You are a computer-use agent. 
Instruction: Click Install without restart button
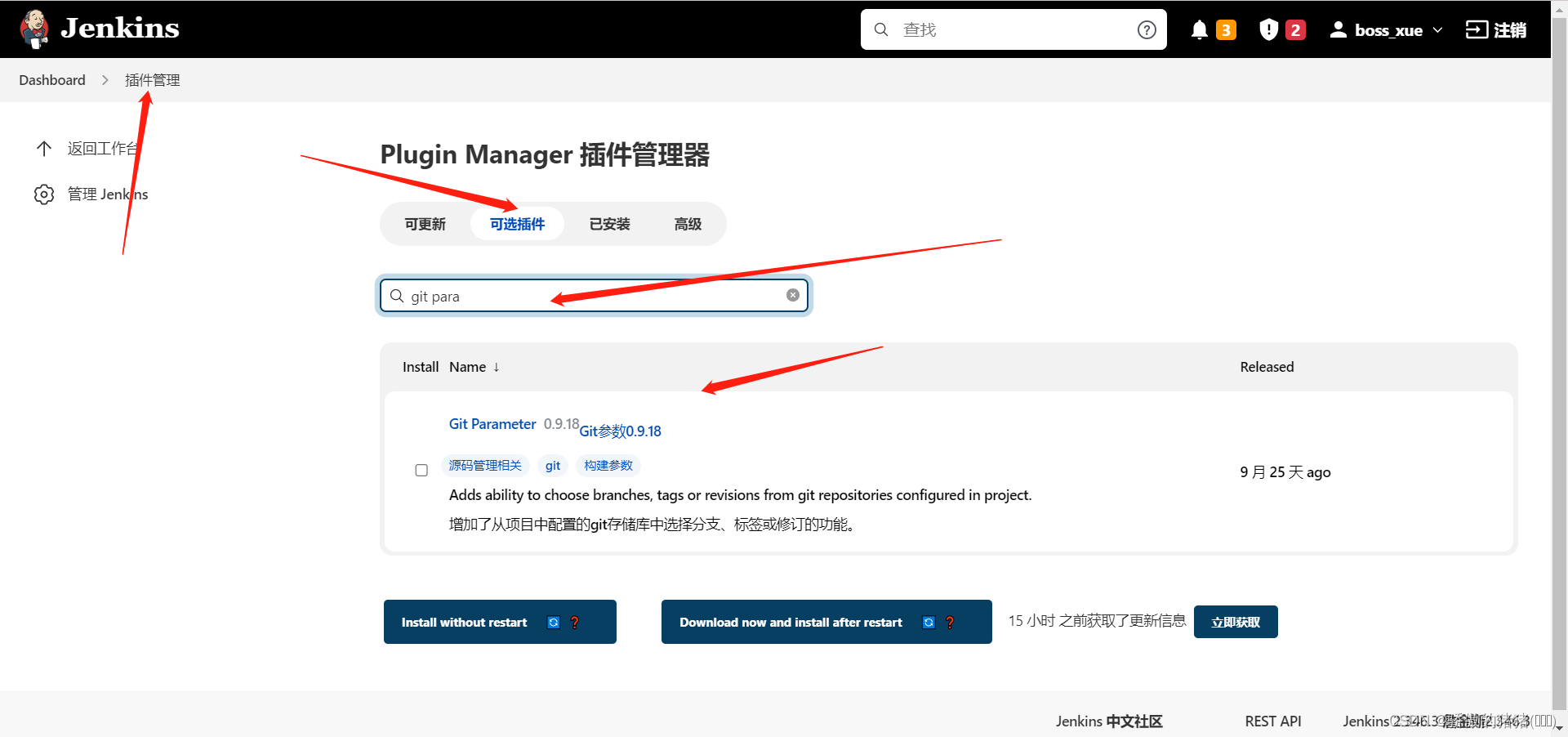pos(500,622)
